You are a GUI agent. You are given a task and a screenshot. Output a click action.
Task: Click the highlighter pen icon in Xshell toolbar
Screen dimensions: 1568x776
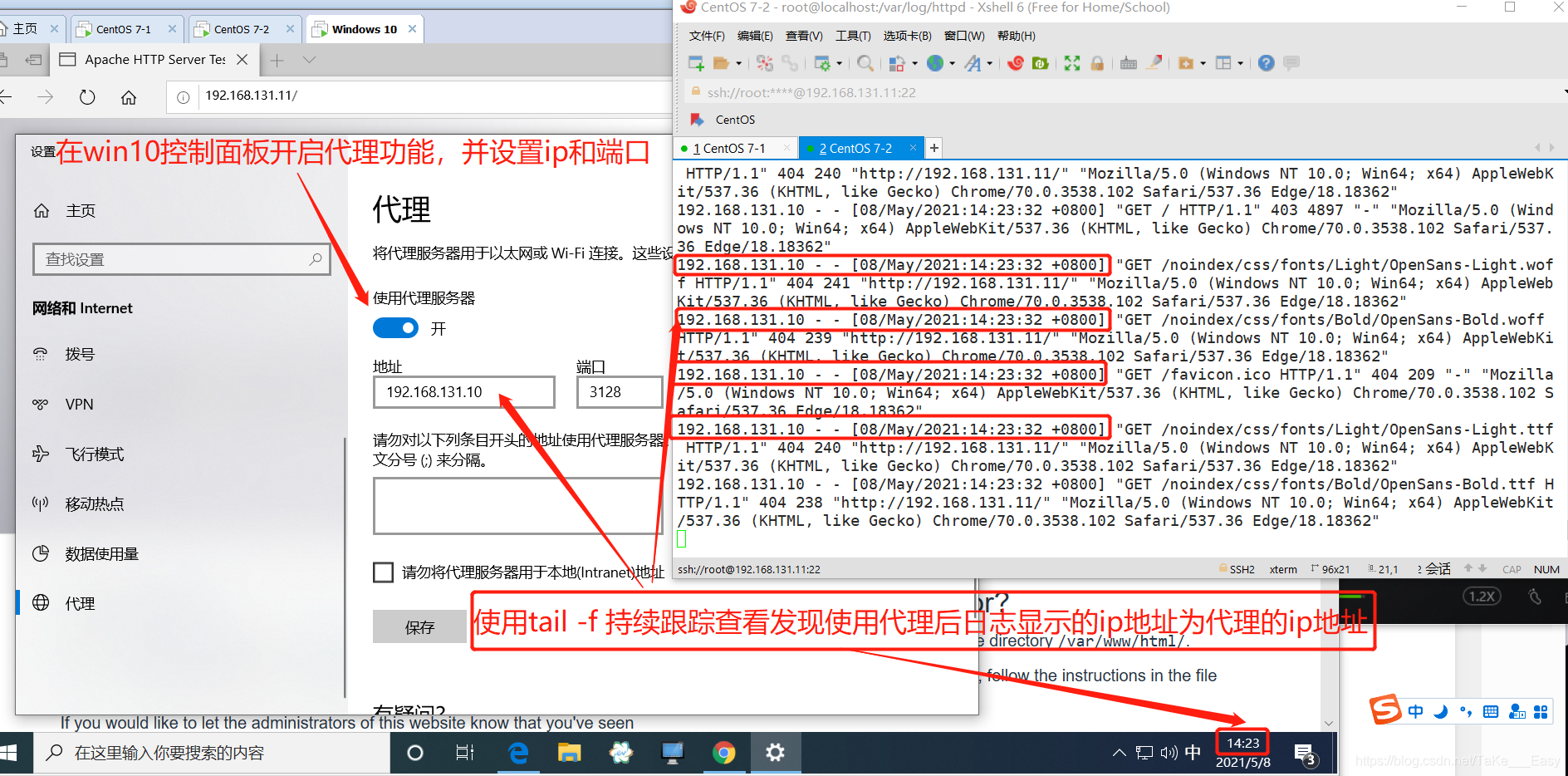tap(1154, 63)
